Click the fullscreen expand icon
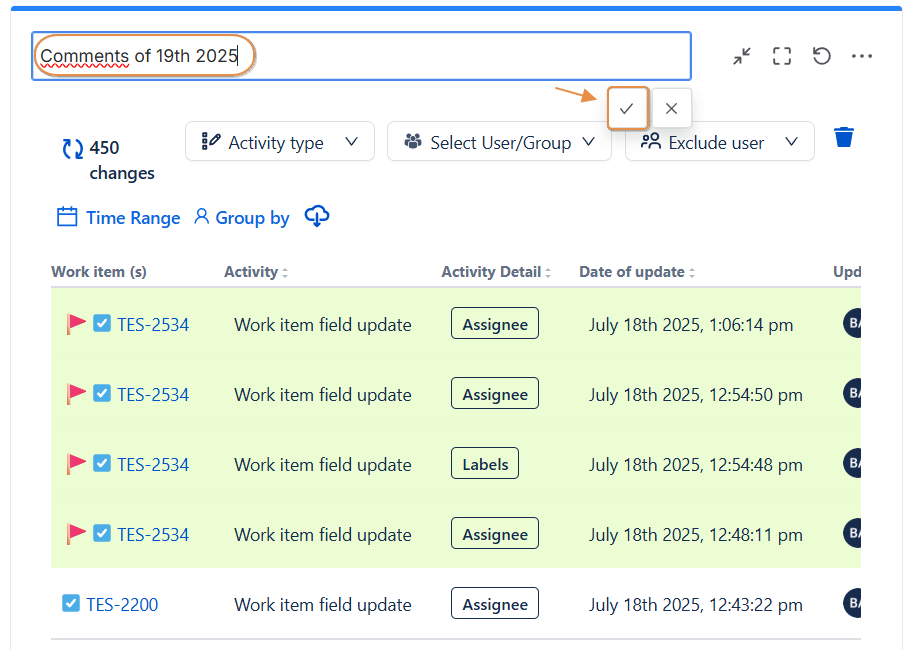Screen dimensions: 919x650 [782, 56]
